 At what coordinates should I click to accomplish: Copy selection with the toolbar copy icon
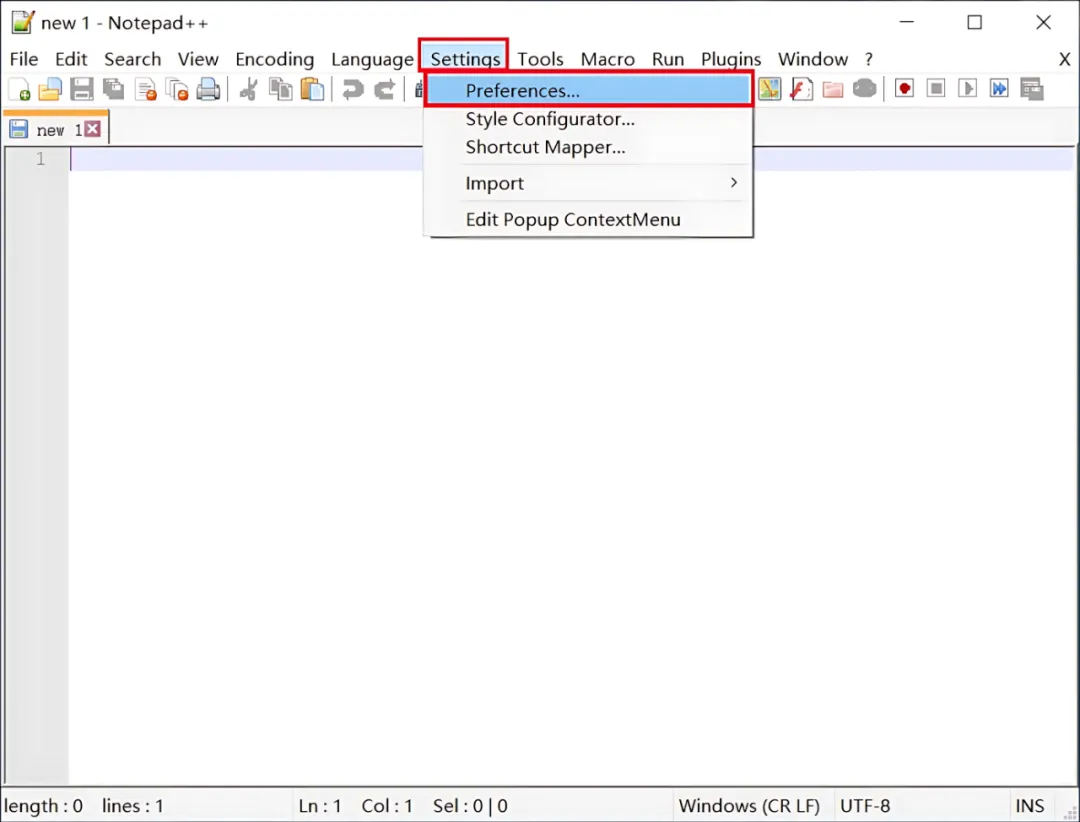(x=280, y=89)
